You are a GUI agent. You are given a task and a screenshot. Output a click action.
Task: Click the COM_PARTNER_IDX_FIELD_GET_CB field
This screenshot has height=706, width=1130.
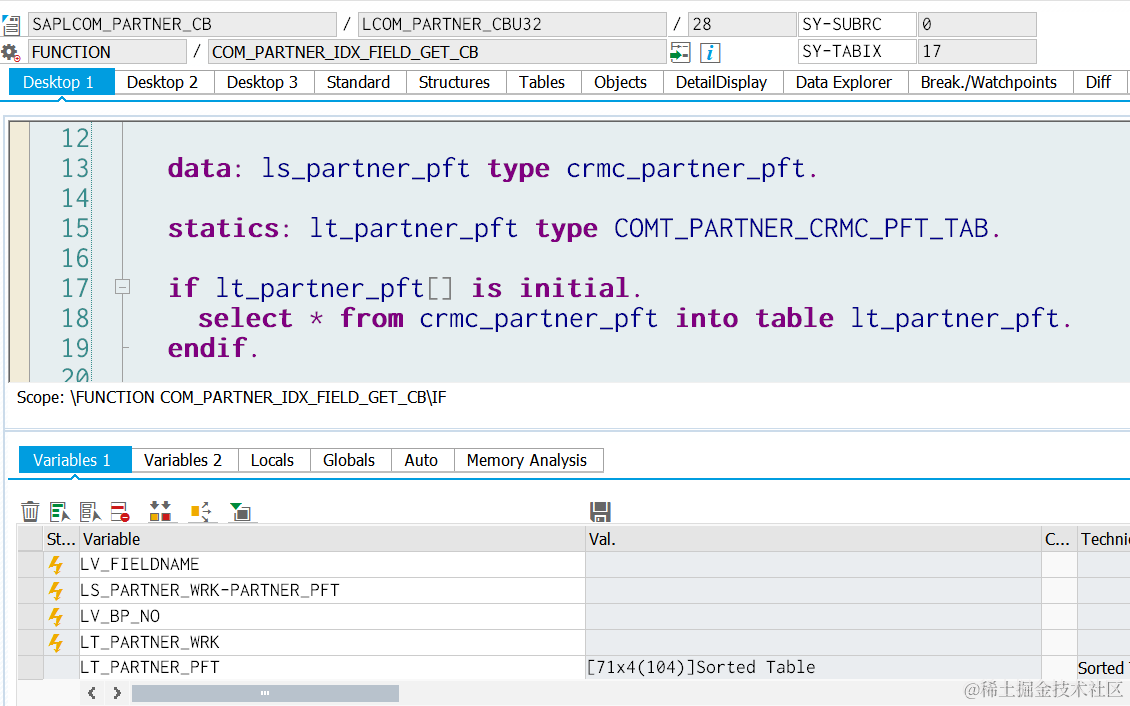pyautogui.click(x=437, y=52)
